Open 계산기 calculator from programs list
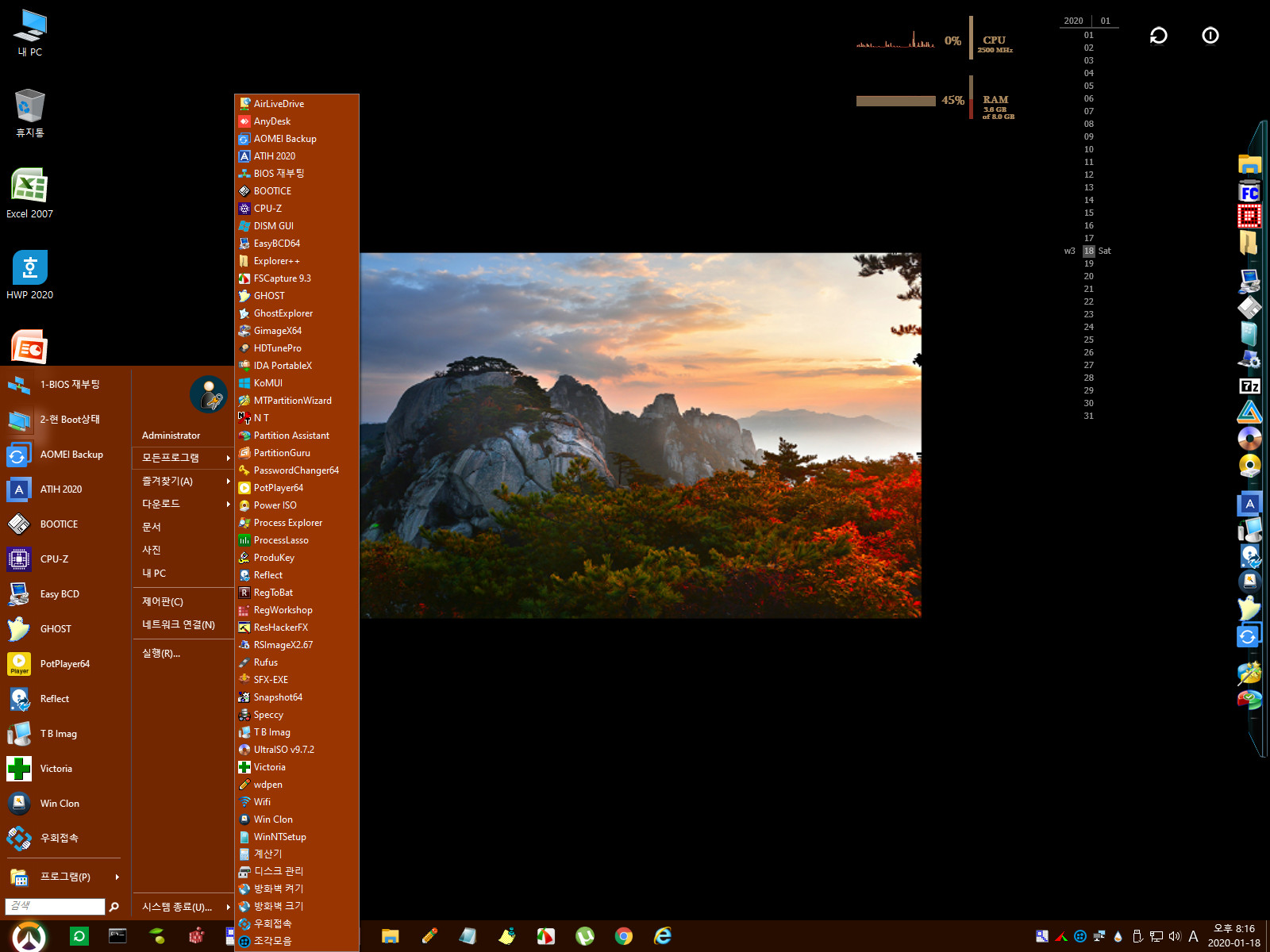 coord(297,854)
